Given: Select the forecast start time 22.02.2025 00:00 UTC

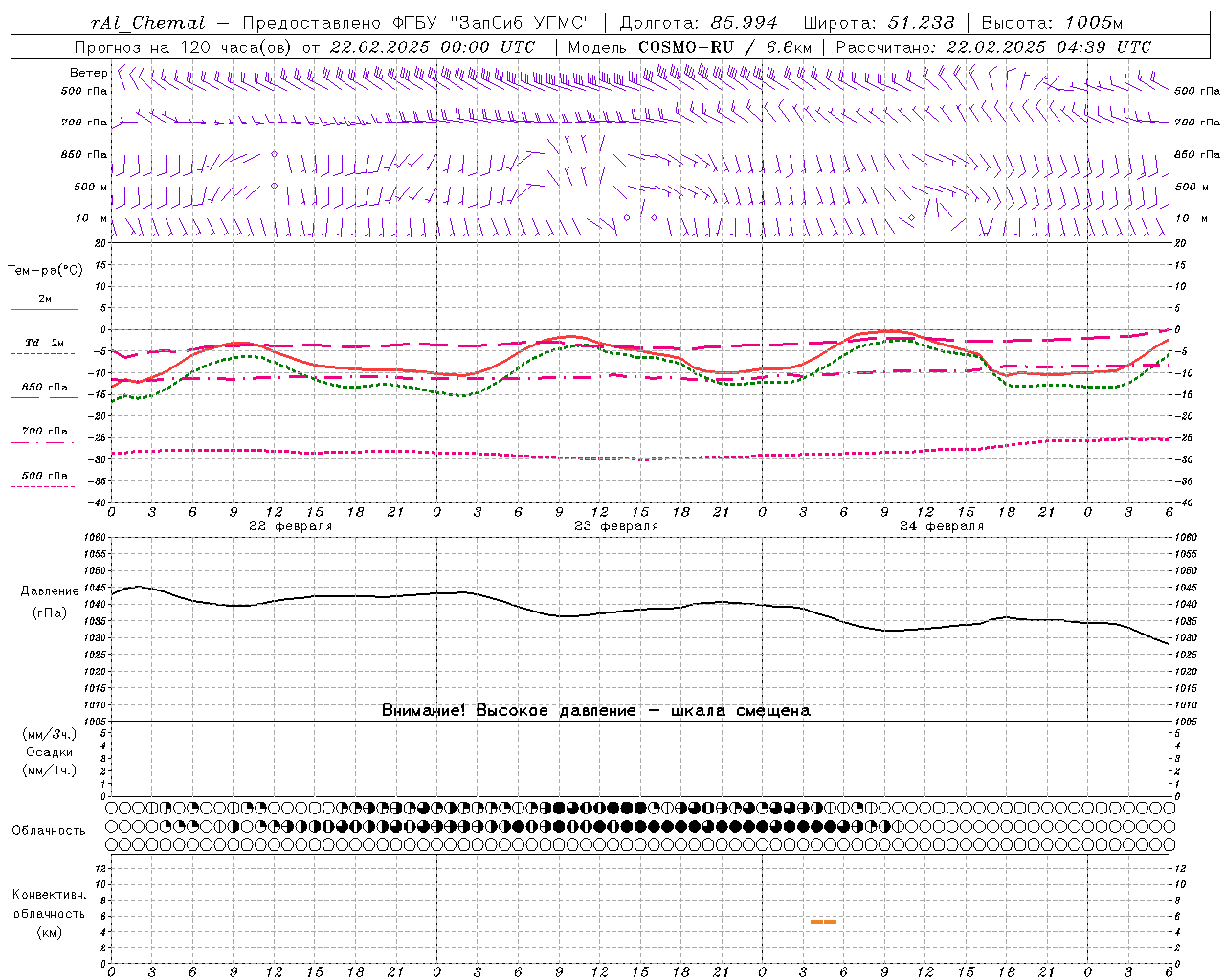Looking at the screenshot, I should click(433, 47).
